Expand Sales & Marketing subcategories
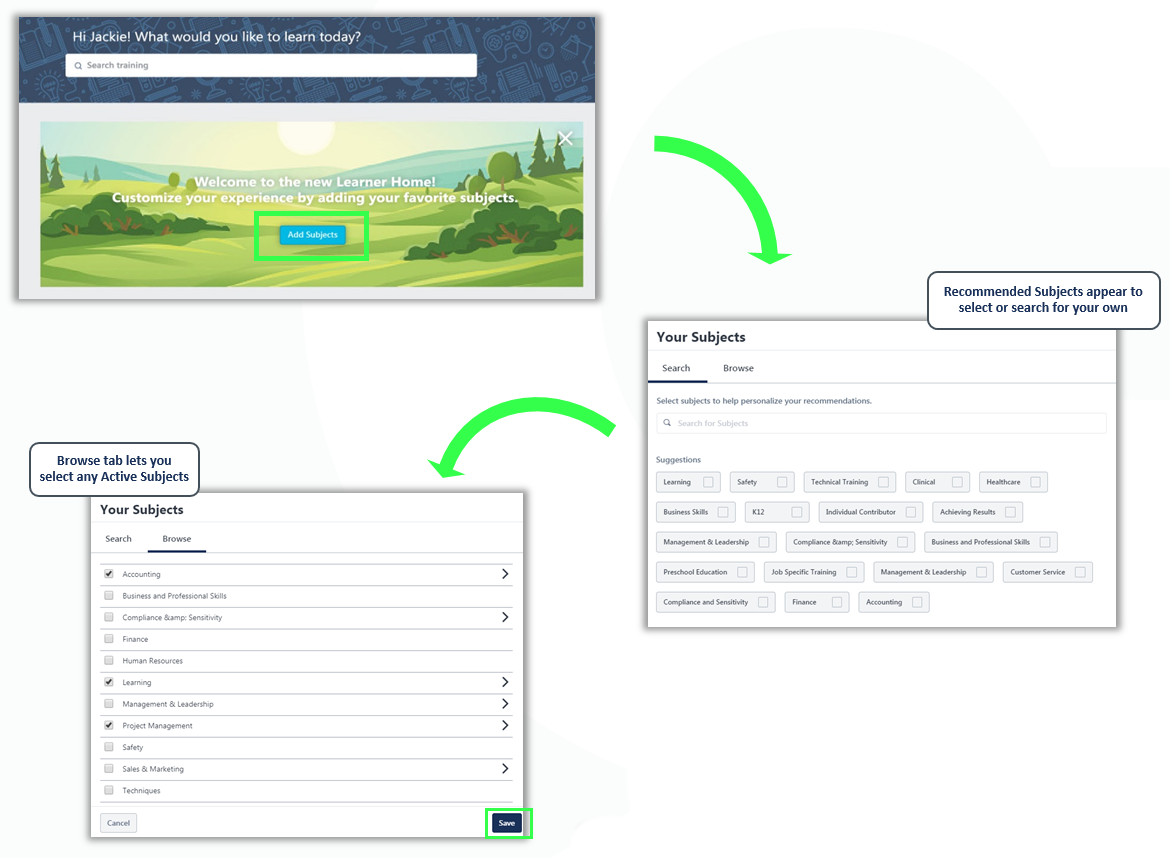Image resolution: width=1170 pixels, height=858 pixels. 505,769
